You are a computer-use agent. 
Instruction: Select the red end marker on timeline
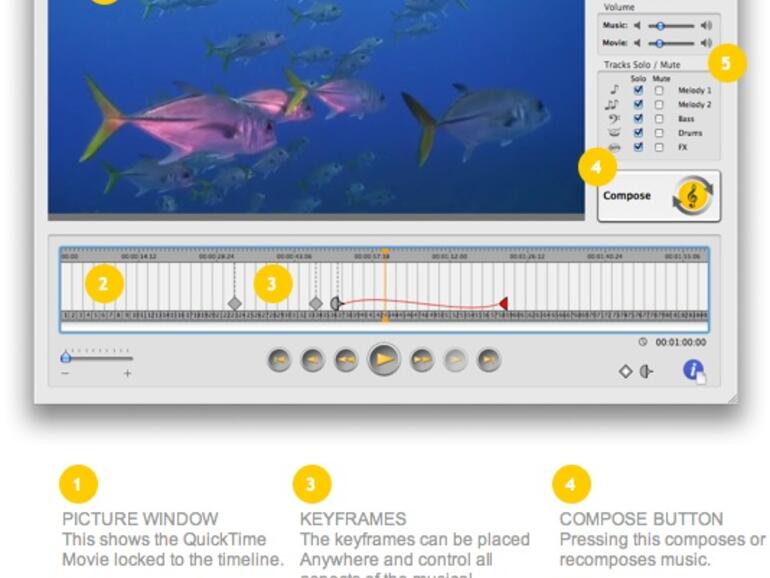pyautogui.click(x=503, y=303)
